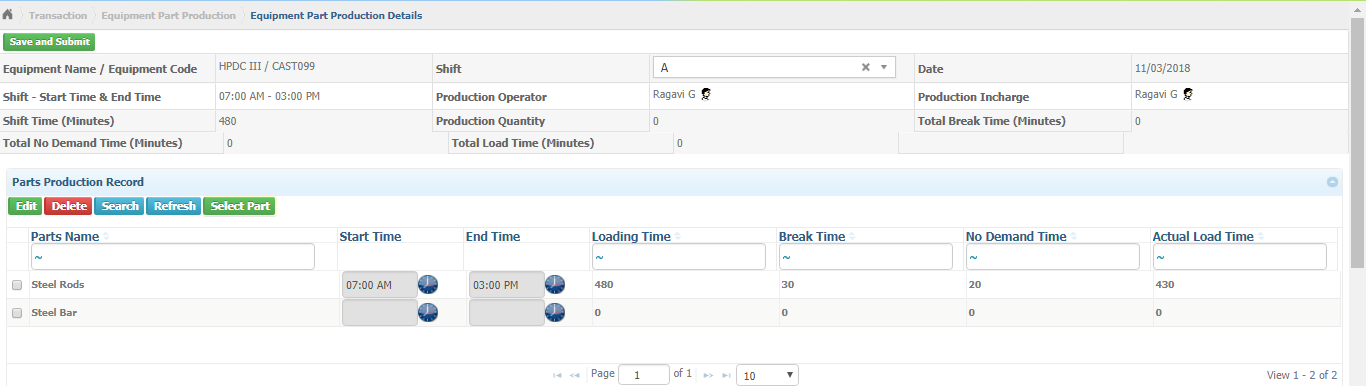The height and width of the screenshot is (386, 1366).
Task: Open the Shift dropdown arrow
Action: 884,67
